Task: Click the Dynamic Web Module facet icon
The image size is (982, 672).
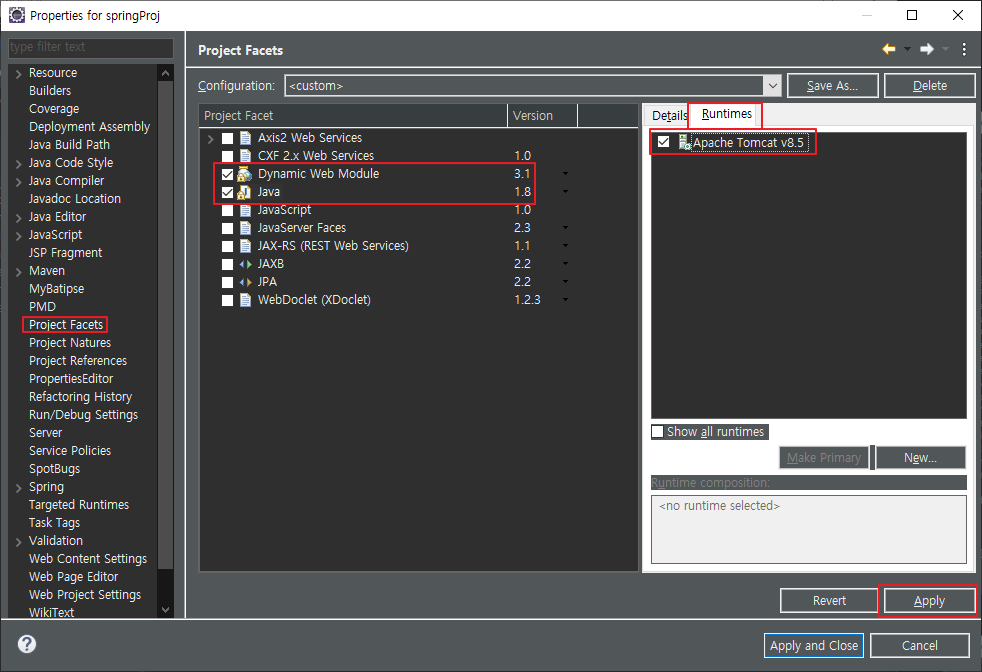Action: click(x=244, y=174)
